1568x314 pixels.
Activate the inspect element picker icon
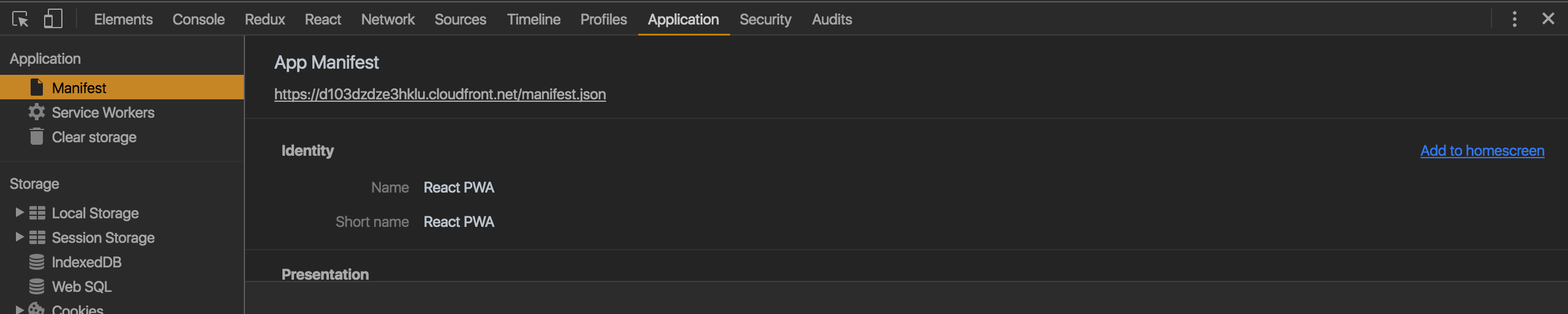20,19
